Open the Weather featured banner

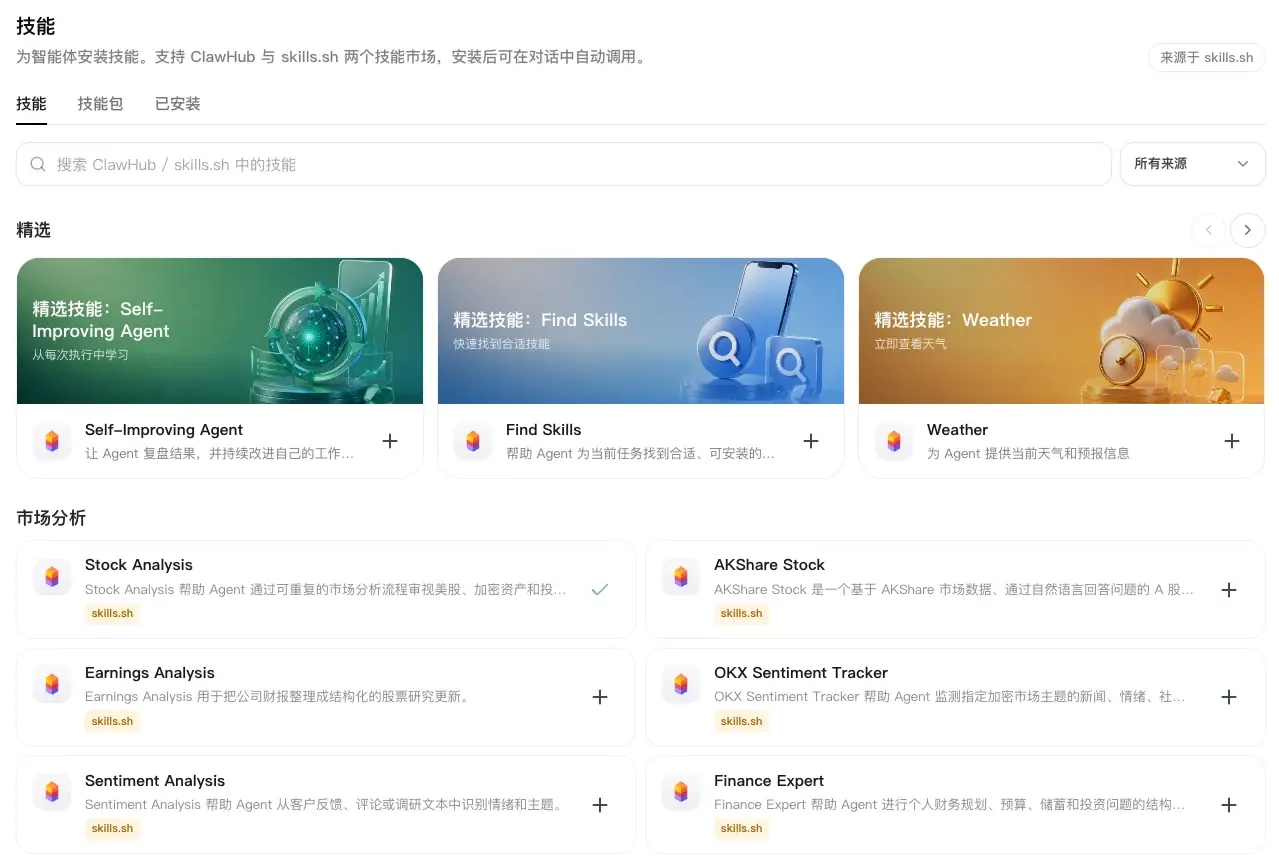1062,331
